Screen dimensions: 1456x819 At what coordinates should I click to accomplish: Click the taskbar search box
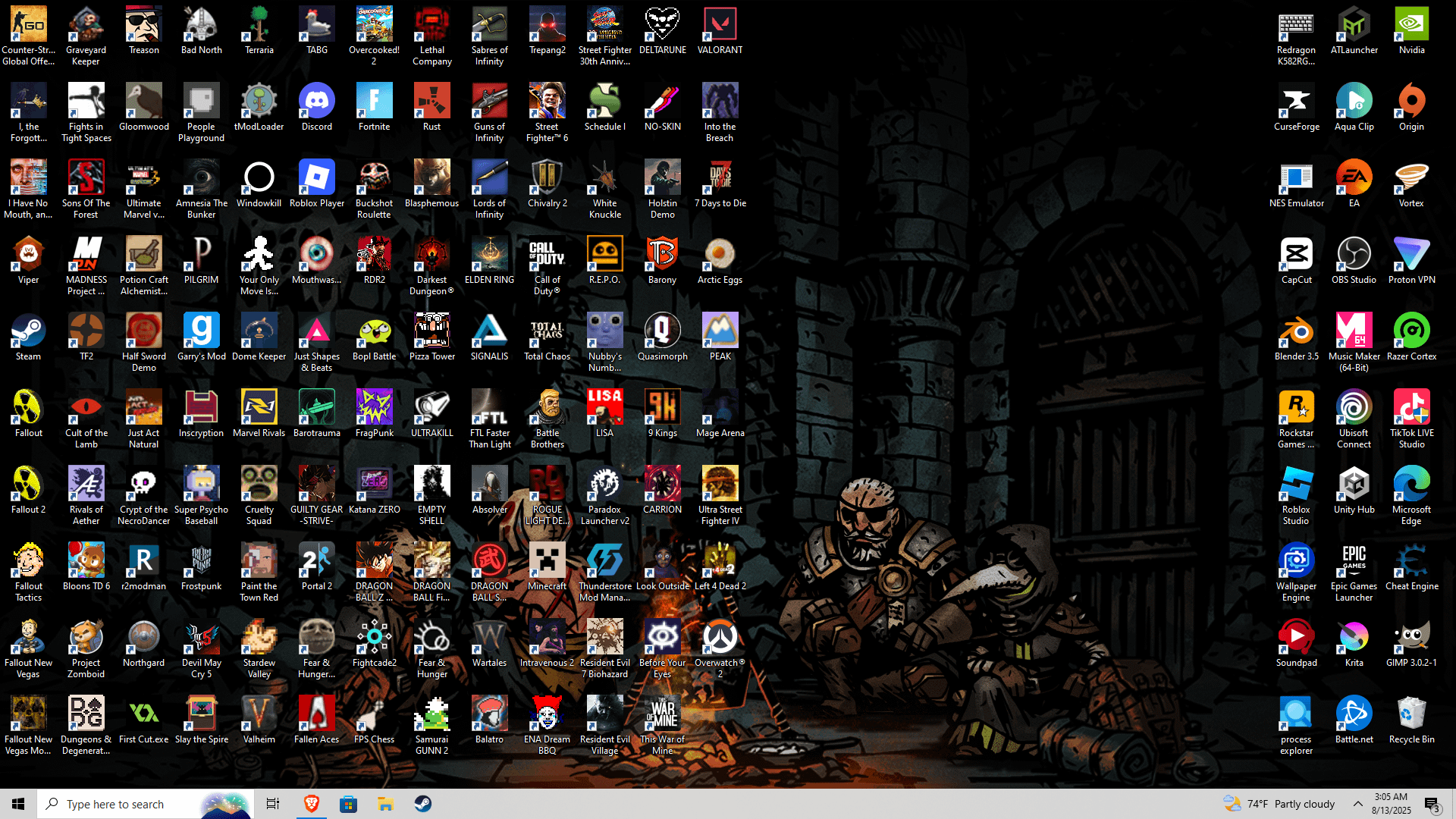(x=144, y=804)
